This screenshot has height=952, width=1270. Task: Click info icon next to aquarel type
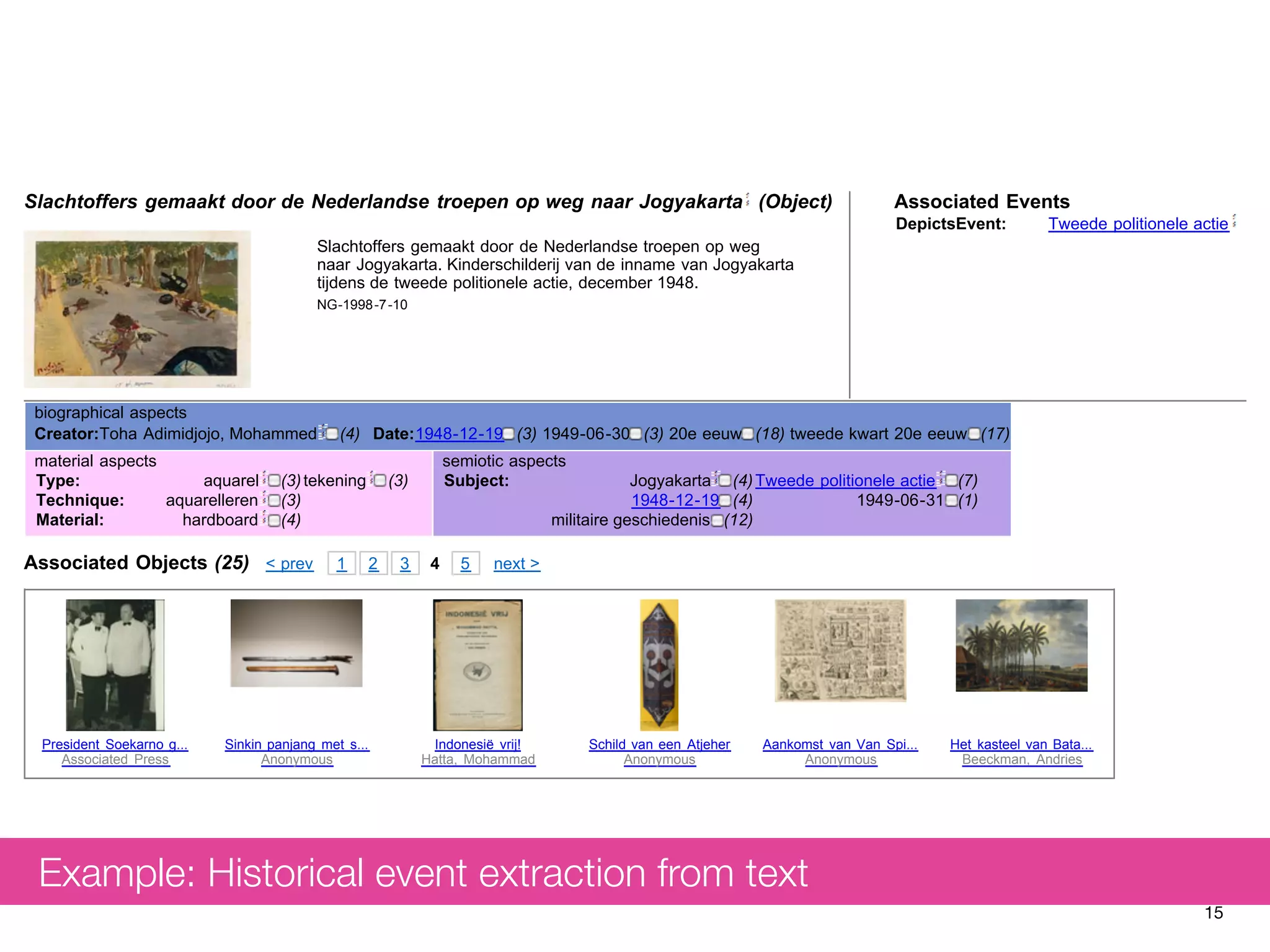click(x=264, y=478)
